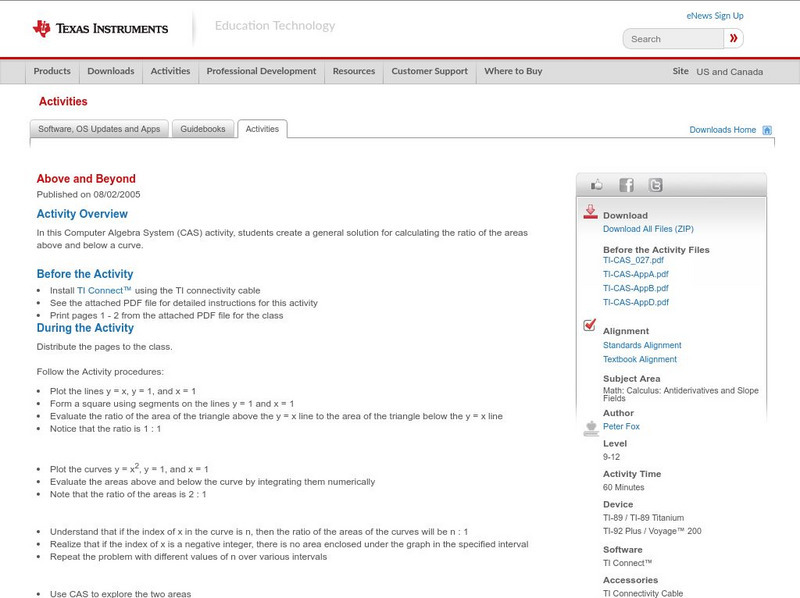Click TI-92 Plus / Voyage 200 text

click(x=652, y=531)
